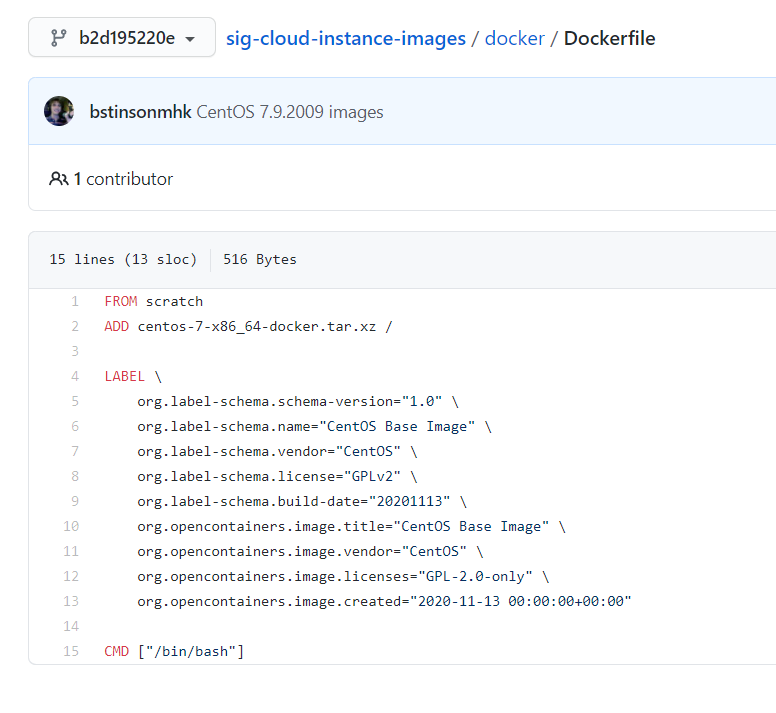Open the CentOS 7.9.2009 images commit
Screen dimensions: 776x713
[x=290, y=112]
